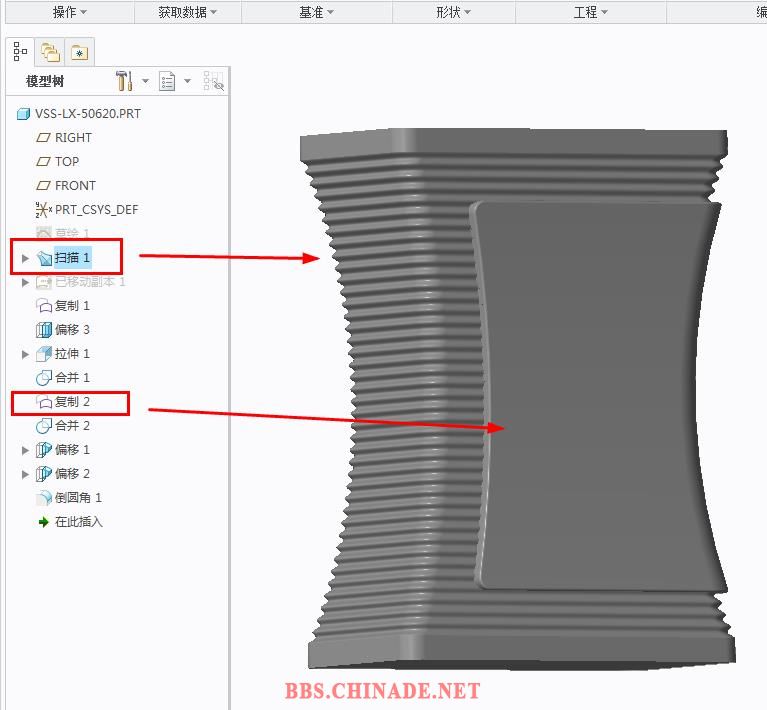Open the 工程 group dropdown

[x=590, y=12]
